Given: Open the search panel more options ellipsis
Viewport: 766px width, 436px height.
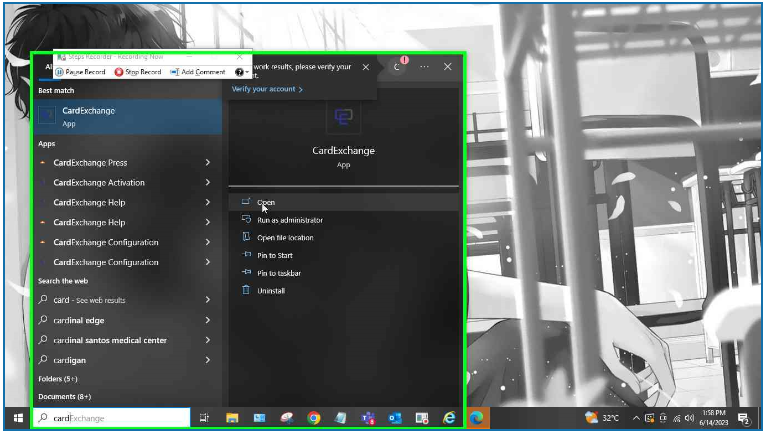Looking at the screenshot, I should (424, 67).
